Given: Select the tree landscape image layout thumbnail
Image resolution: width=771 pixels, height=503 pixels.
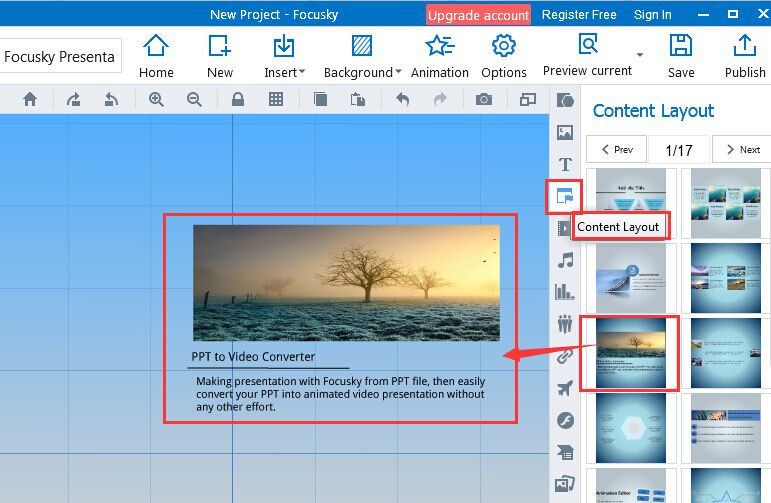Looking at the screenshot, I should [631, 353].
